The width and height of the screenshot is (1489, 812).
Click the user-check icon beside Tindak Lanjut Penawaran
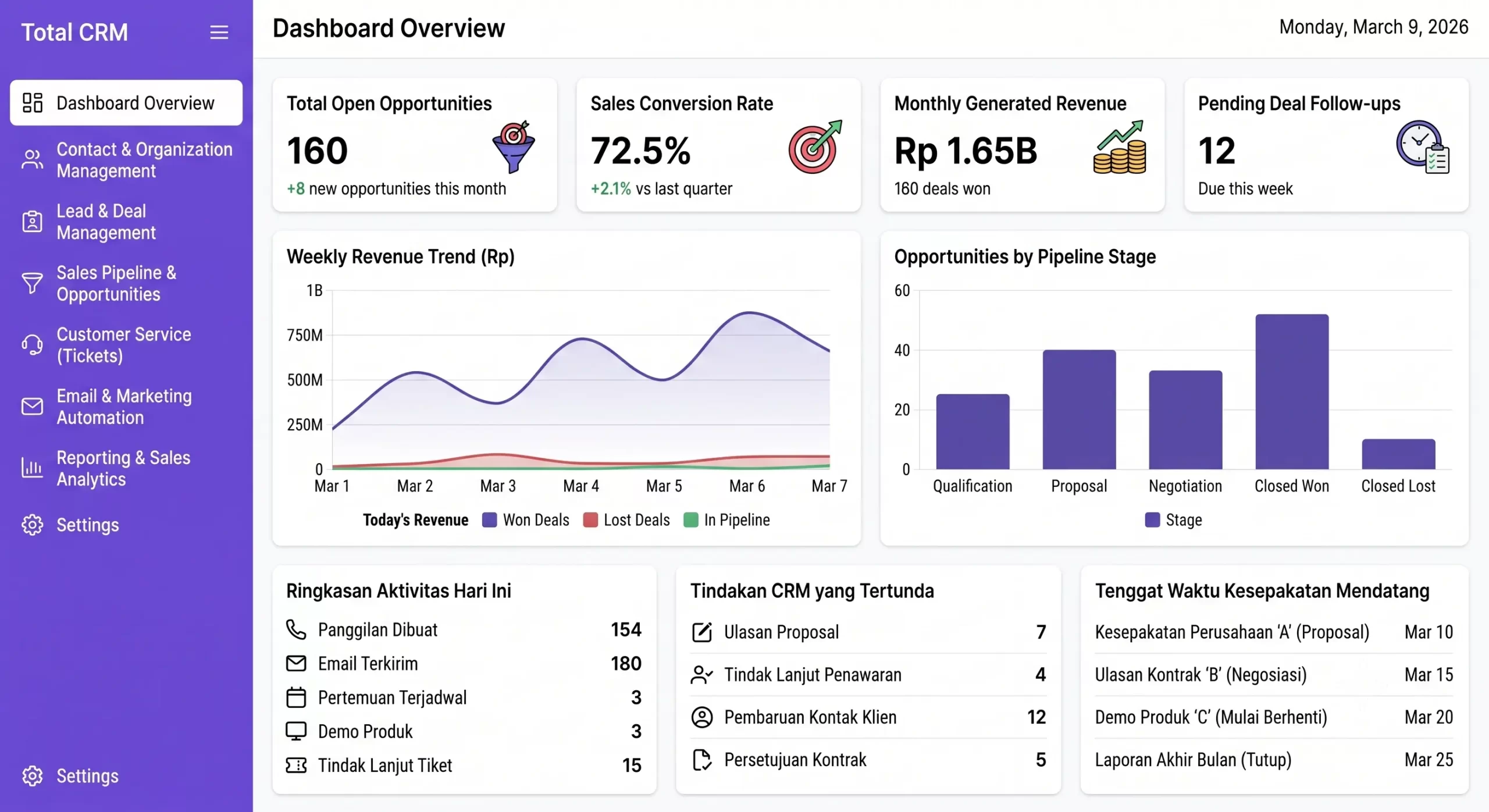(702, 675)
